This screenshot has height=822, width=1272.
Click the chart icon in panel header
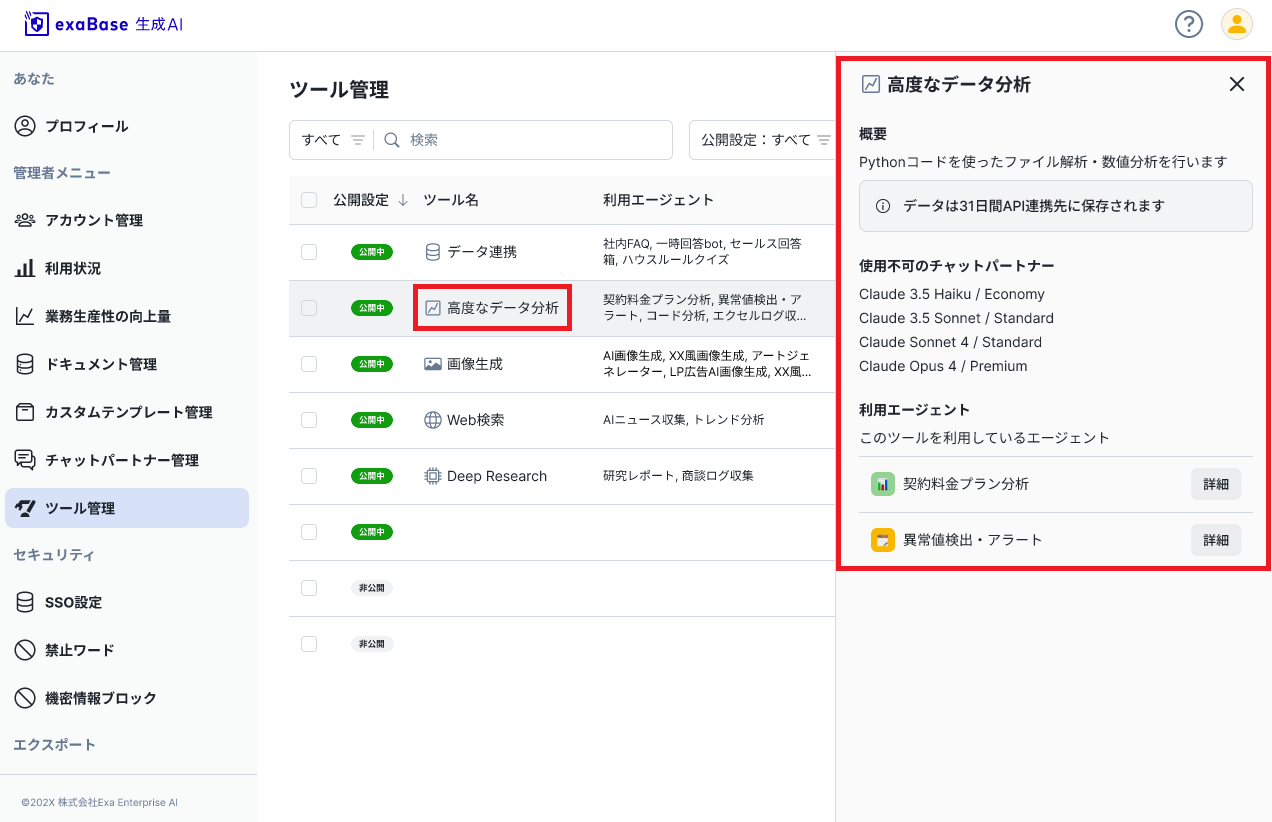point(871,84)
